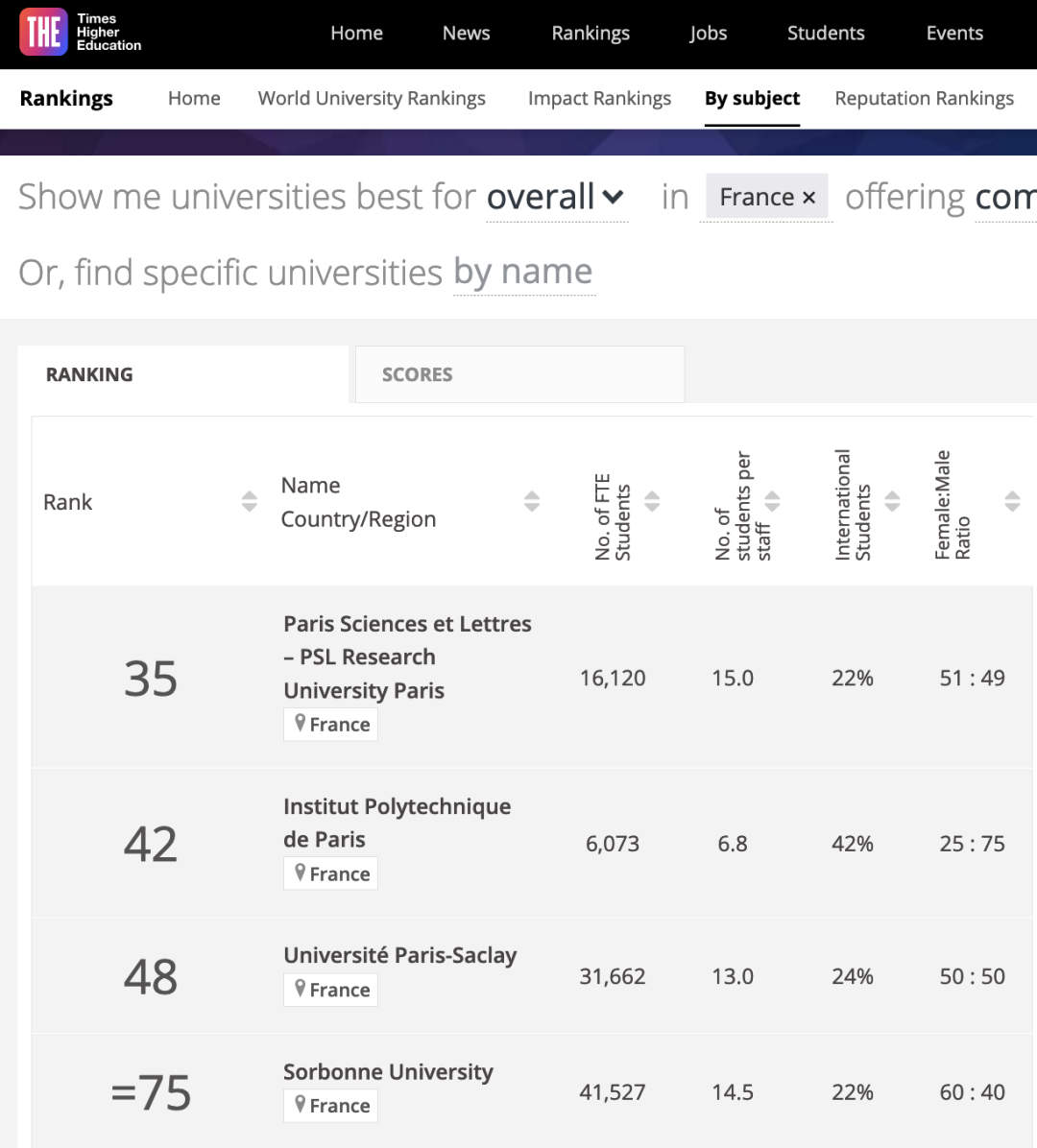Switch to the SCORES tab
The height and width of the screenshot is (1148, 1037).
(x=520, y=374)
